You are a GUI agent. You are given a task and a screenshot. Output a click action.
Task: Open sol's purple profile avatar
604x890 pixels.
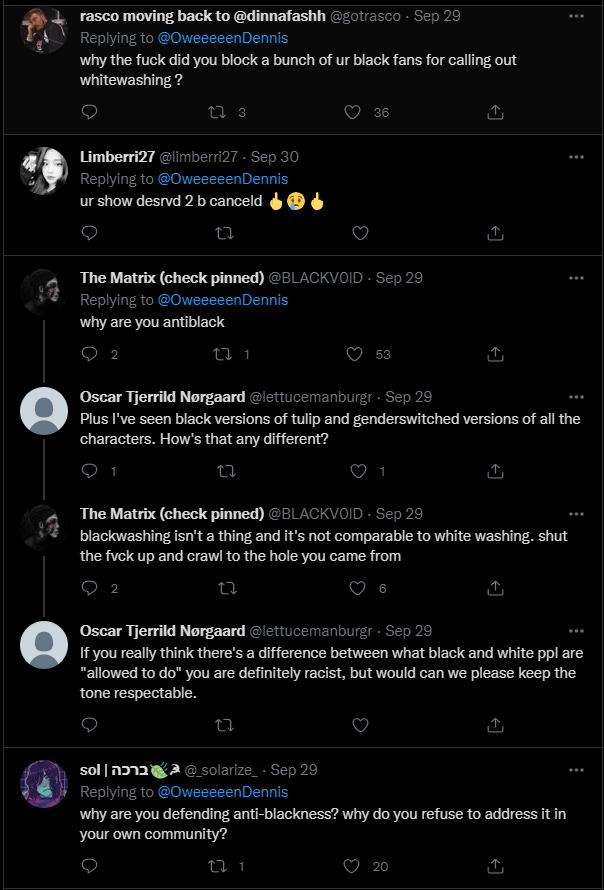point(43,784)
